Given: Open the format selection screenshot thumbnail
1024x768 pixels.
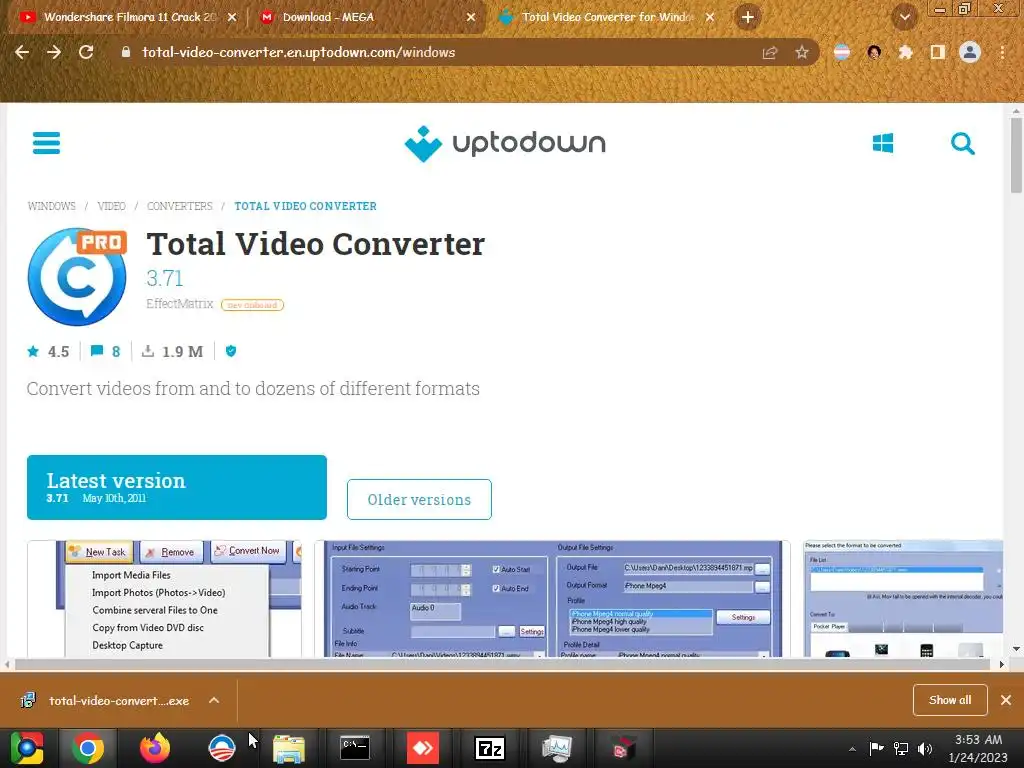Looking at the screenshot, I should pos(903,598).
